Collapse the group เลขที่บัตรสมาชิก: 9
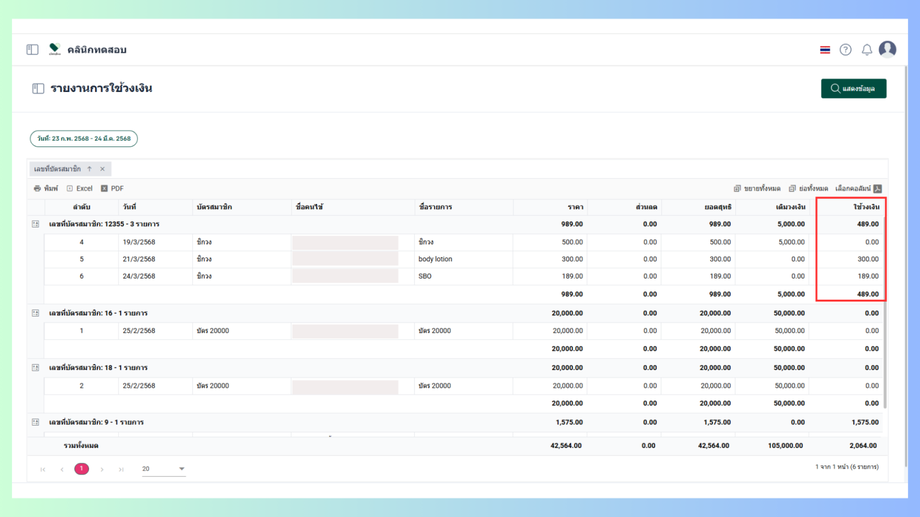The height and width of the screenshot is (517, 920). [36, 423]
